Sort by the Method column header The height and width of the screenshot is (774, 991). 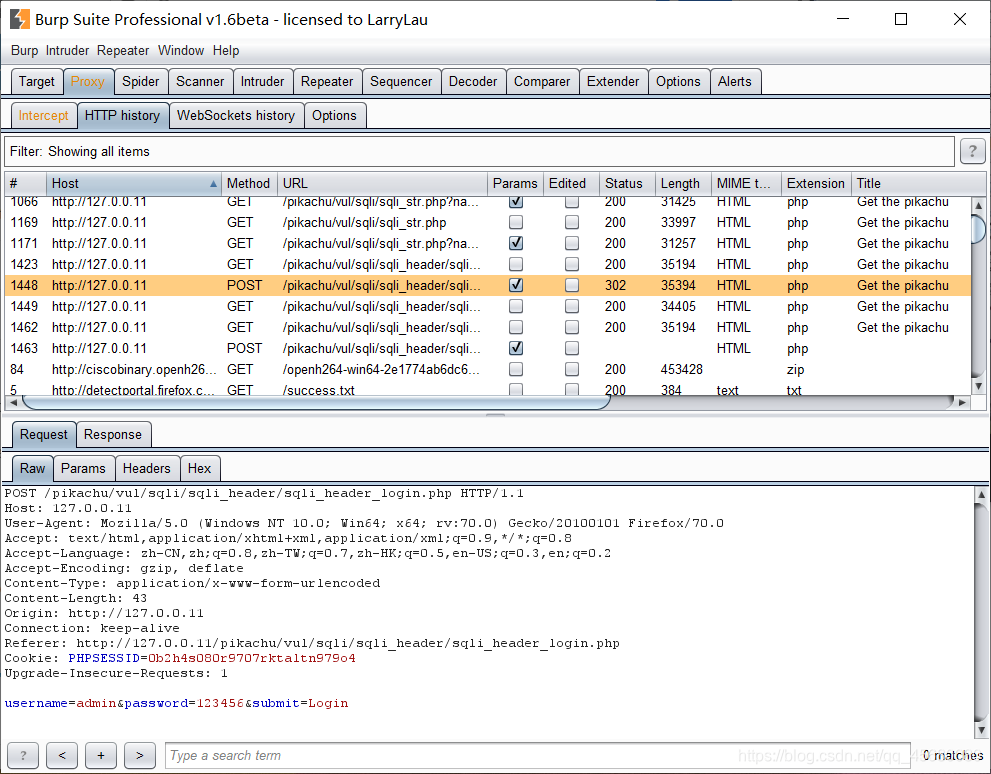coord(248,183)
